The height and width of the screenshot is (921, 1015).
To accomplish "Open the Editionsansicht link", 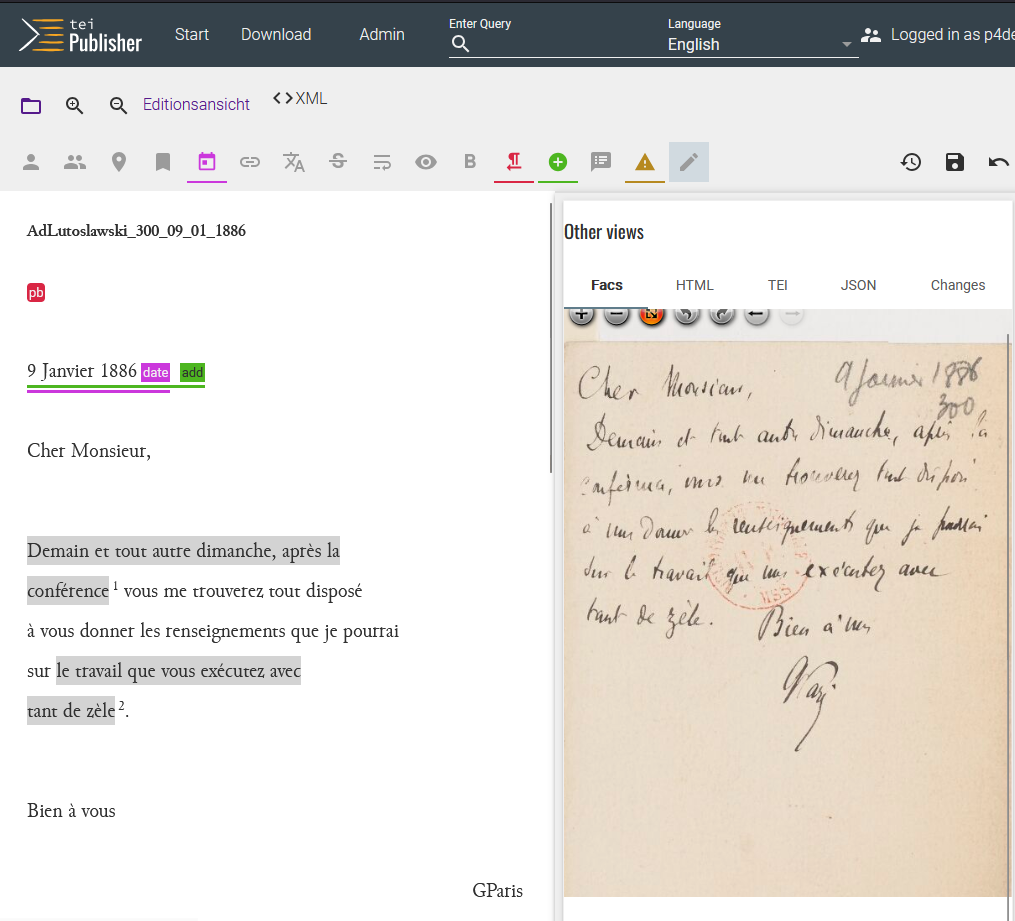I will (x=196, y=104).
